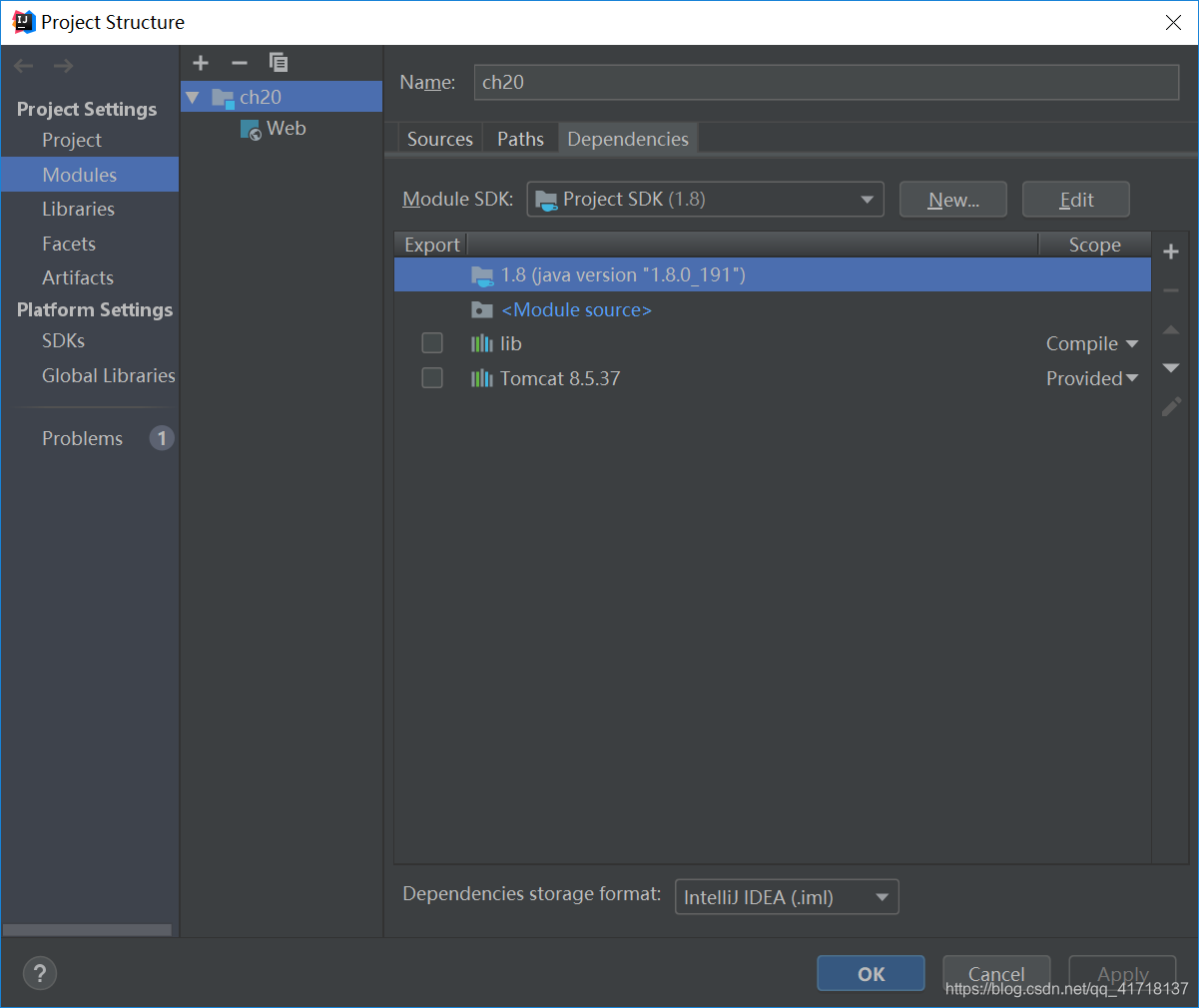Image resolution: width=1199 pixels, height=1008 pixels.
Task: Click the IntelliJ logo in title bar
Action: tap(24, 22)
